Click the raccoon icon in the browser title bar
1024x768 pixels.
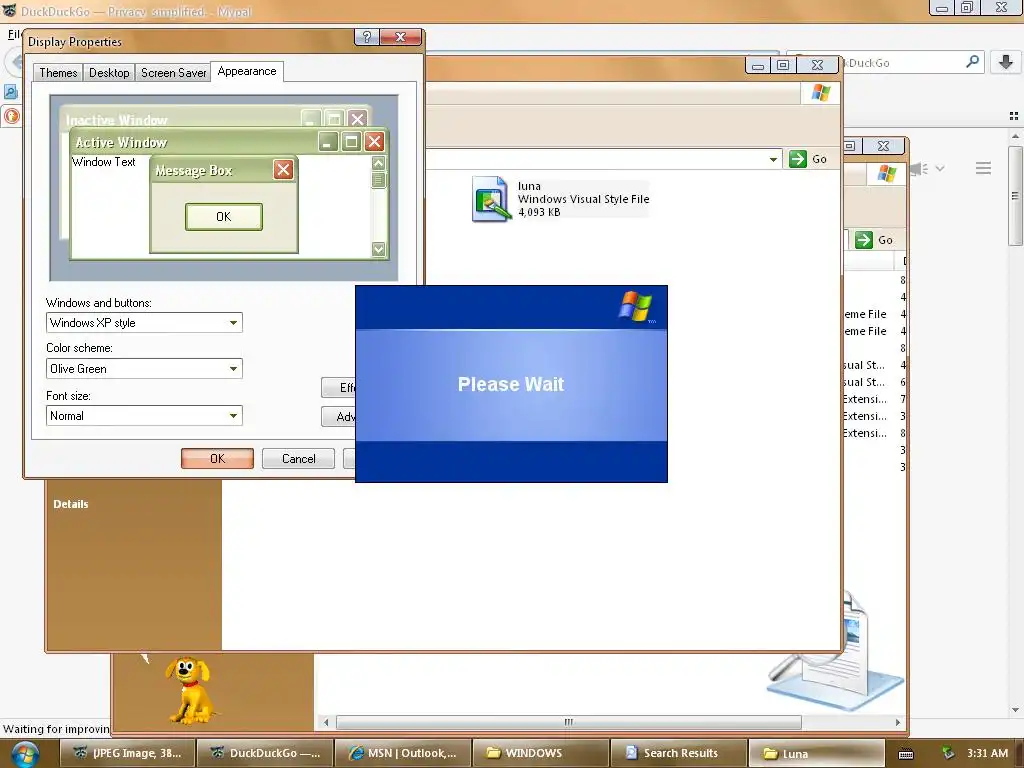[x=9, y=11]
